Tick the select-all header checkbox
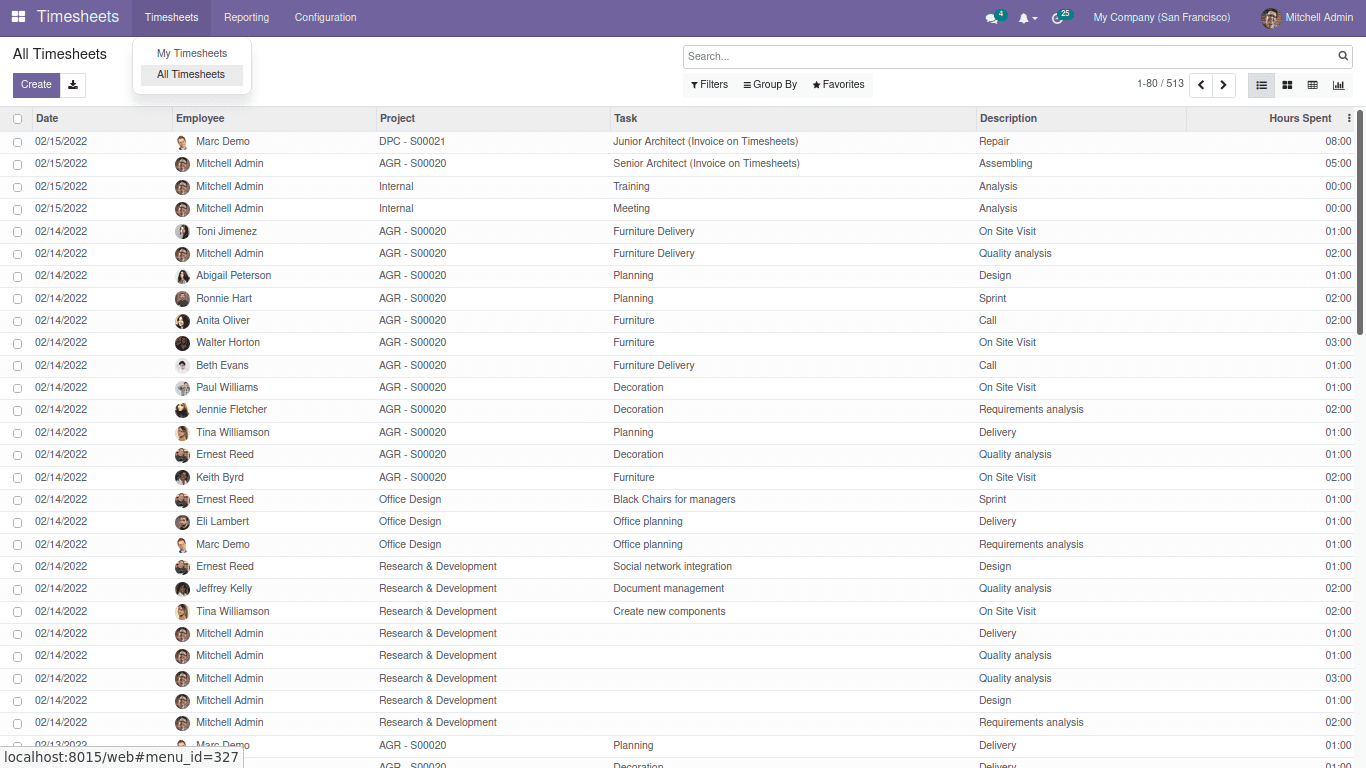 (x=17, y=119)
